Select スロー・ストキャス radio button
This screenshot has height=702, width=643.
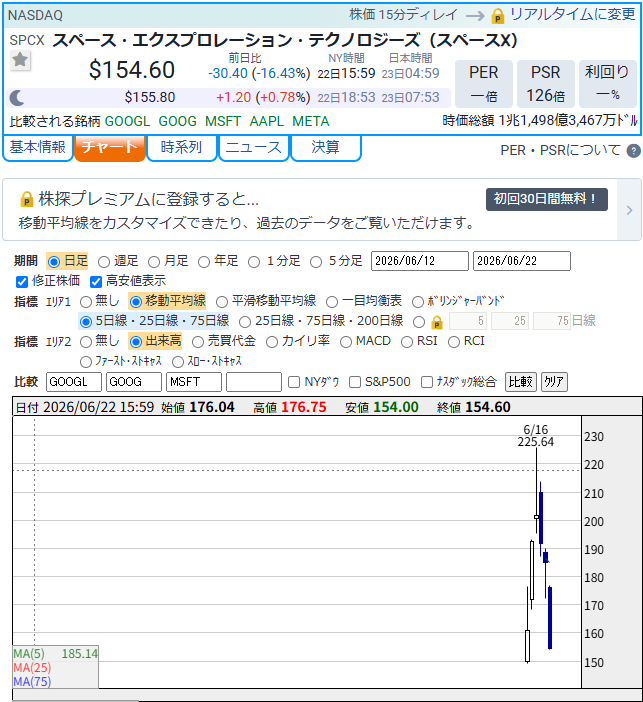178,362
